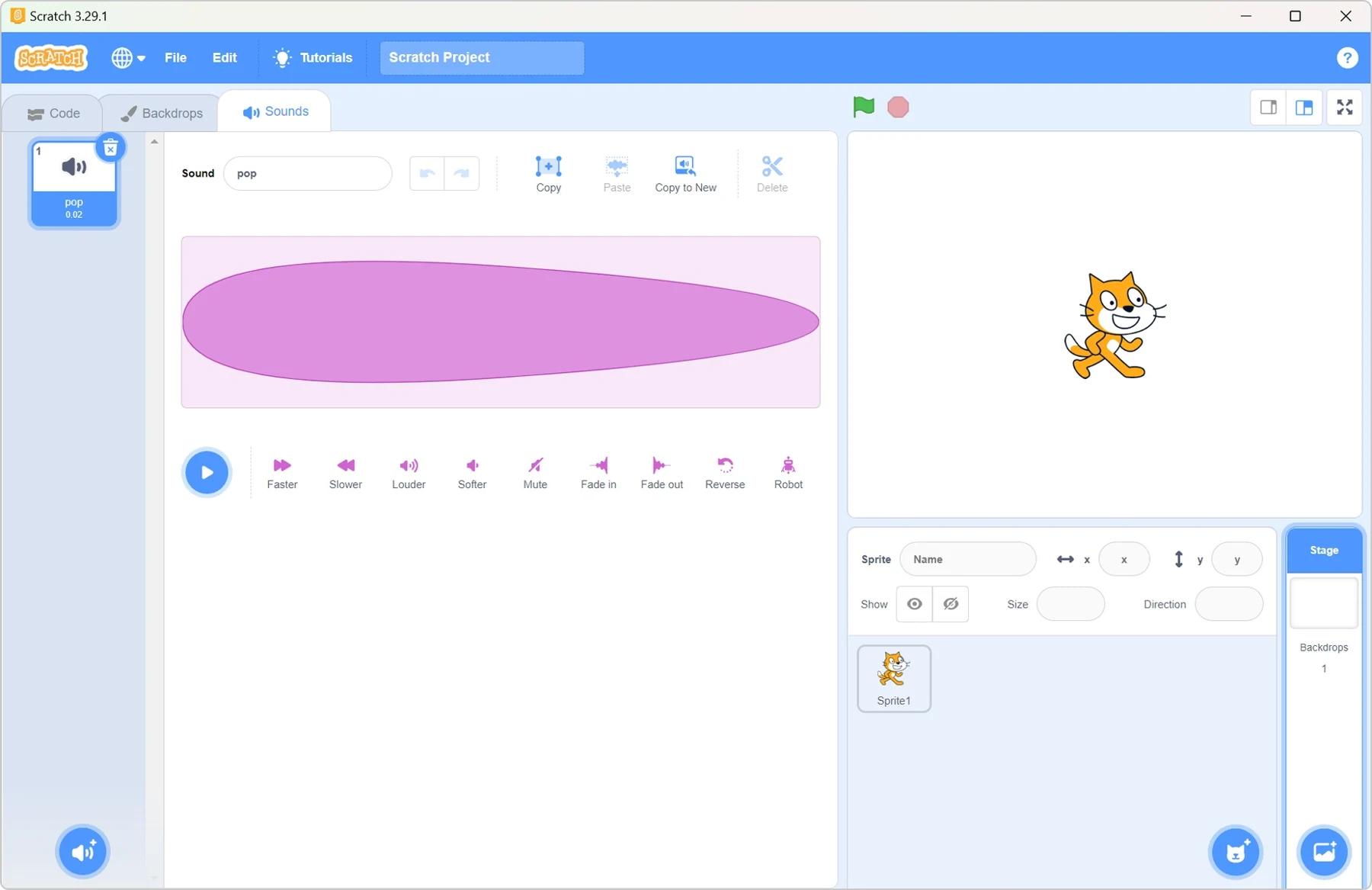Click the Paste sound tool
This screenshot has width=1372, height=890.
point(617,174)
